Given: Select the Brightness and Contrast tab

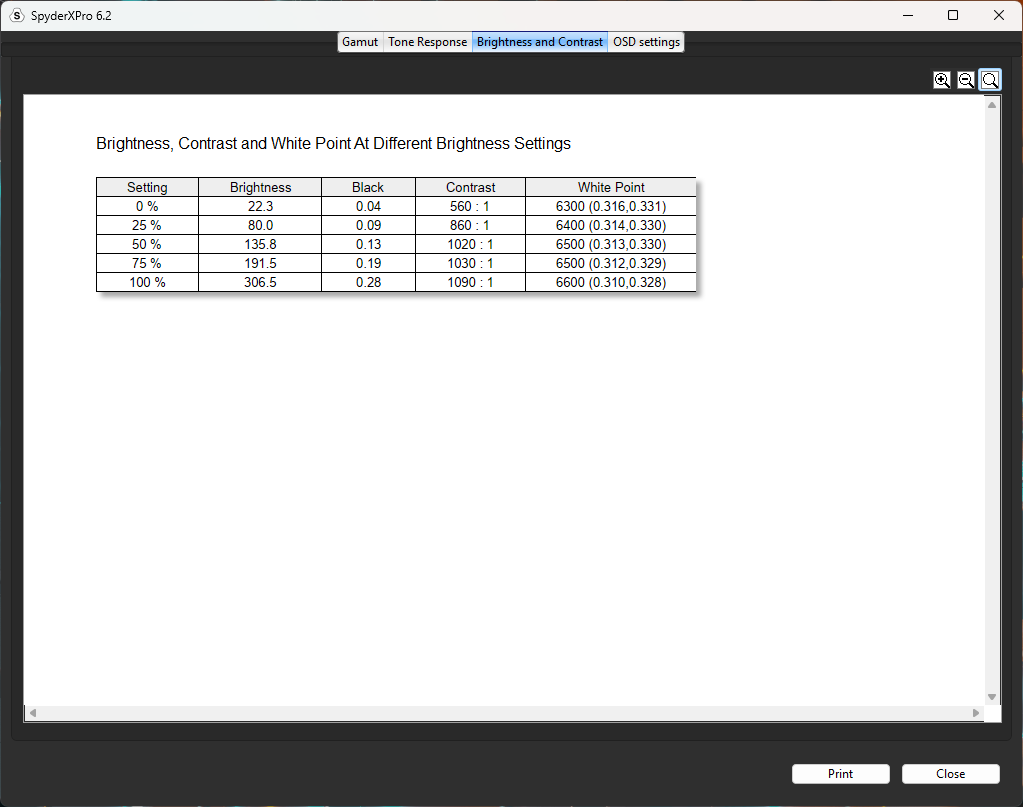Looking at the screenshot, I should [x=540, y=42].
